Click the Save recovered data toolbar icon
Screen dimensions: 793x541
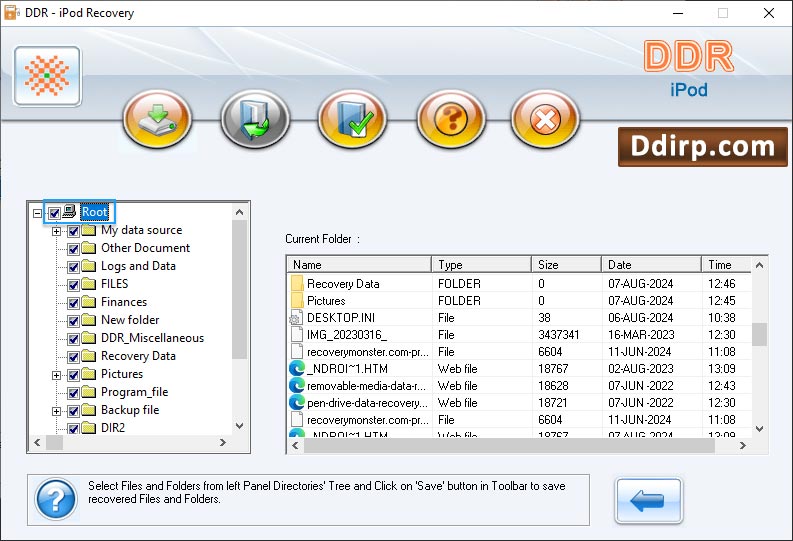coord(157,120)
